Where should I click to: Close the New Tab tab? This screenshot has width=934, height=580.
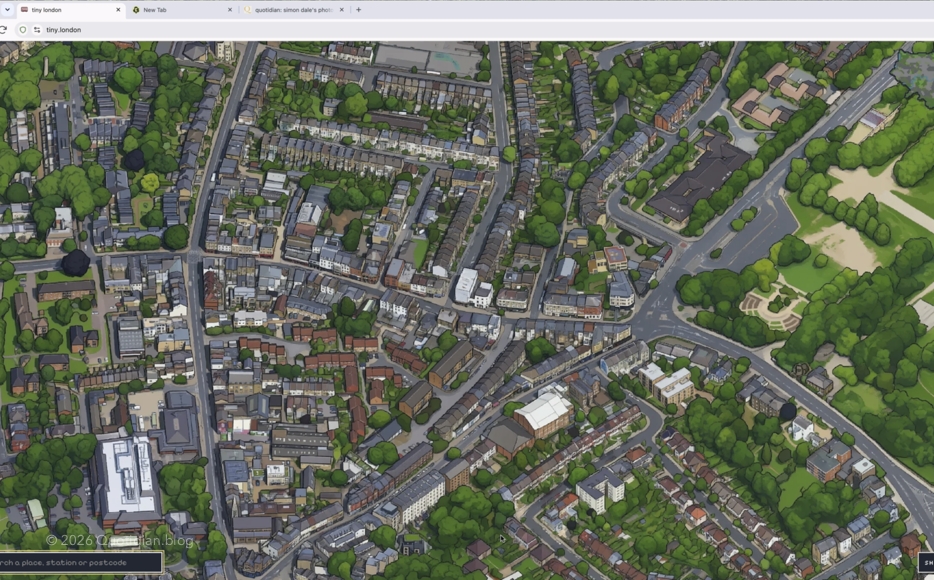coord(230,10)
